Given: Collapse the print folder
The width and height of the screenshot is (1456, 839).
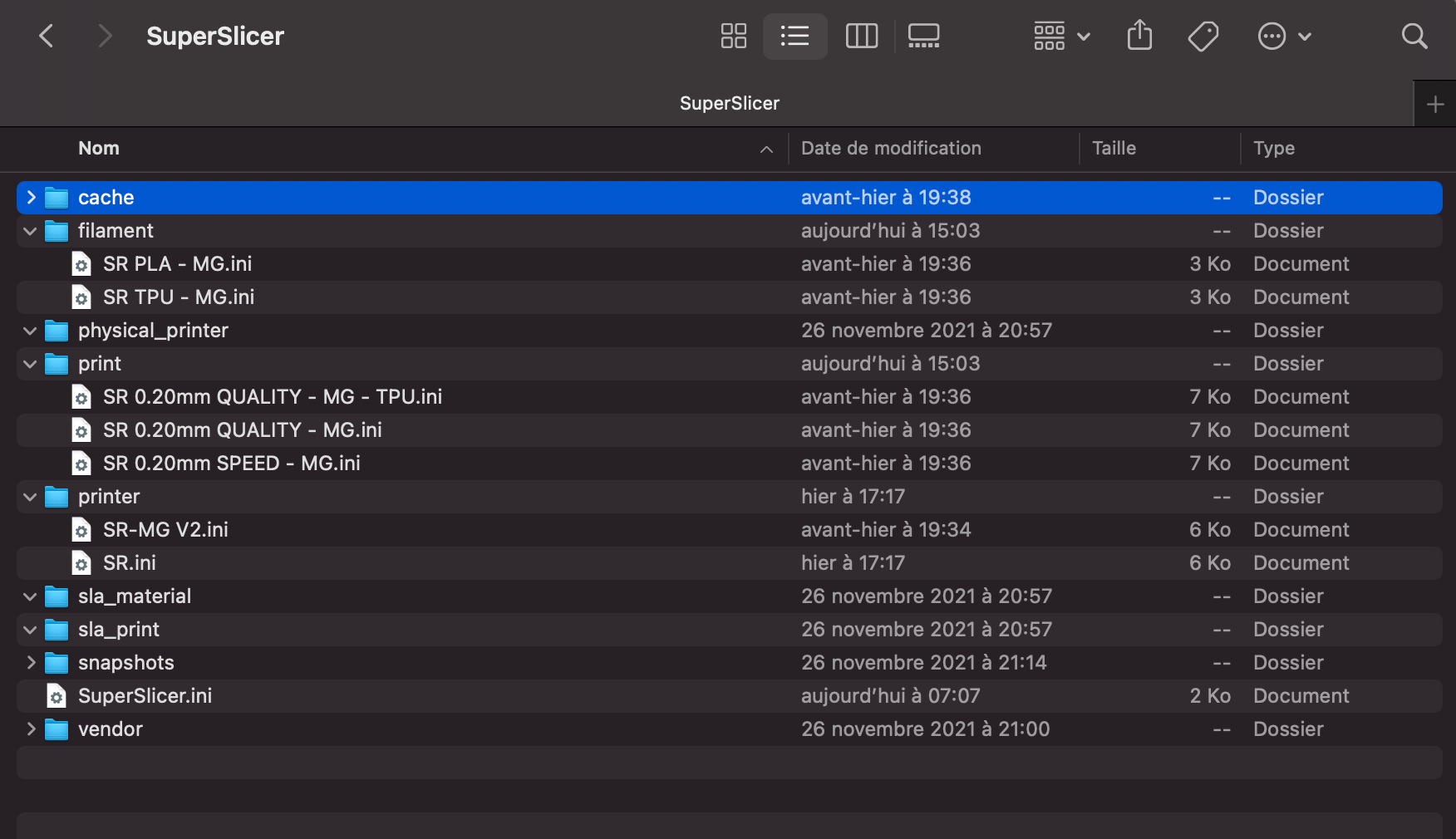Looking at the screenshot, I should [x=31, y=364].
